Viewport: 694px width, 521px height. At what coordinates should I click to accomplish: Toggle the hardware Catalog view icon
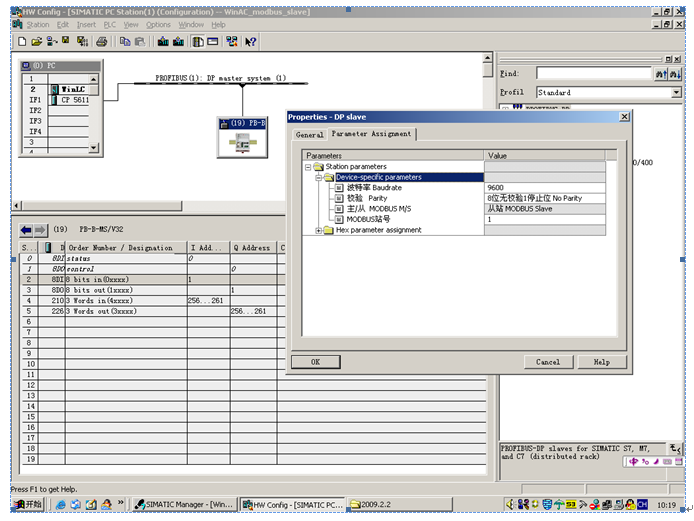pos(198,41)
